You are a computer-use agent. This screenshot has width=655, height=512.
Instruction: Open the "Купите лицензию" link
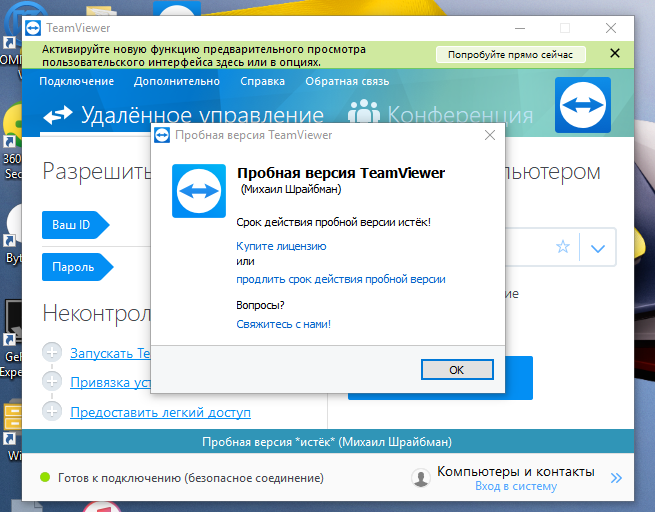(281, 246)
